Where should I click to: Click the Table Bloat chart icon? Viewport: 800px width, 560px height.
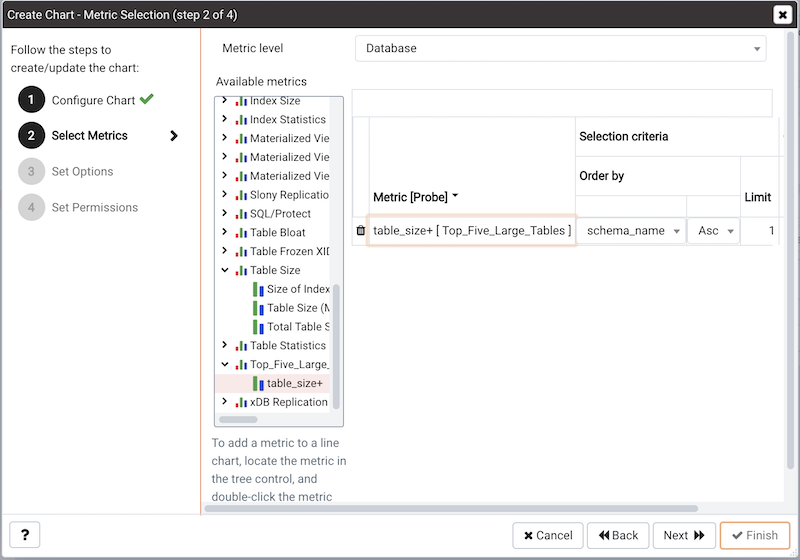point(241,233)
